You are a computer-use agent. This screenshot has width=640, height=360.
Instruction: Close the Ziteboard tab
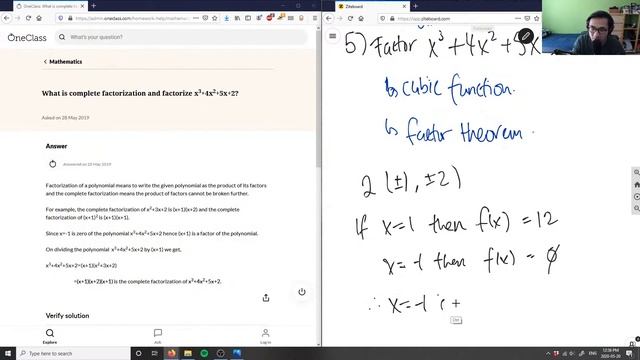pyautogui.click(x=404, y=6)
